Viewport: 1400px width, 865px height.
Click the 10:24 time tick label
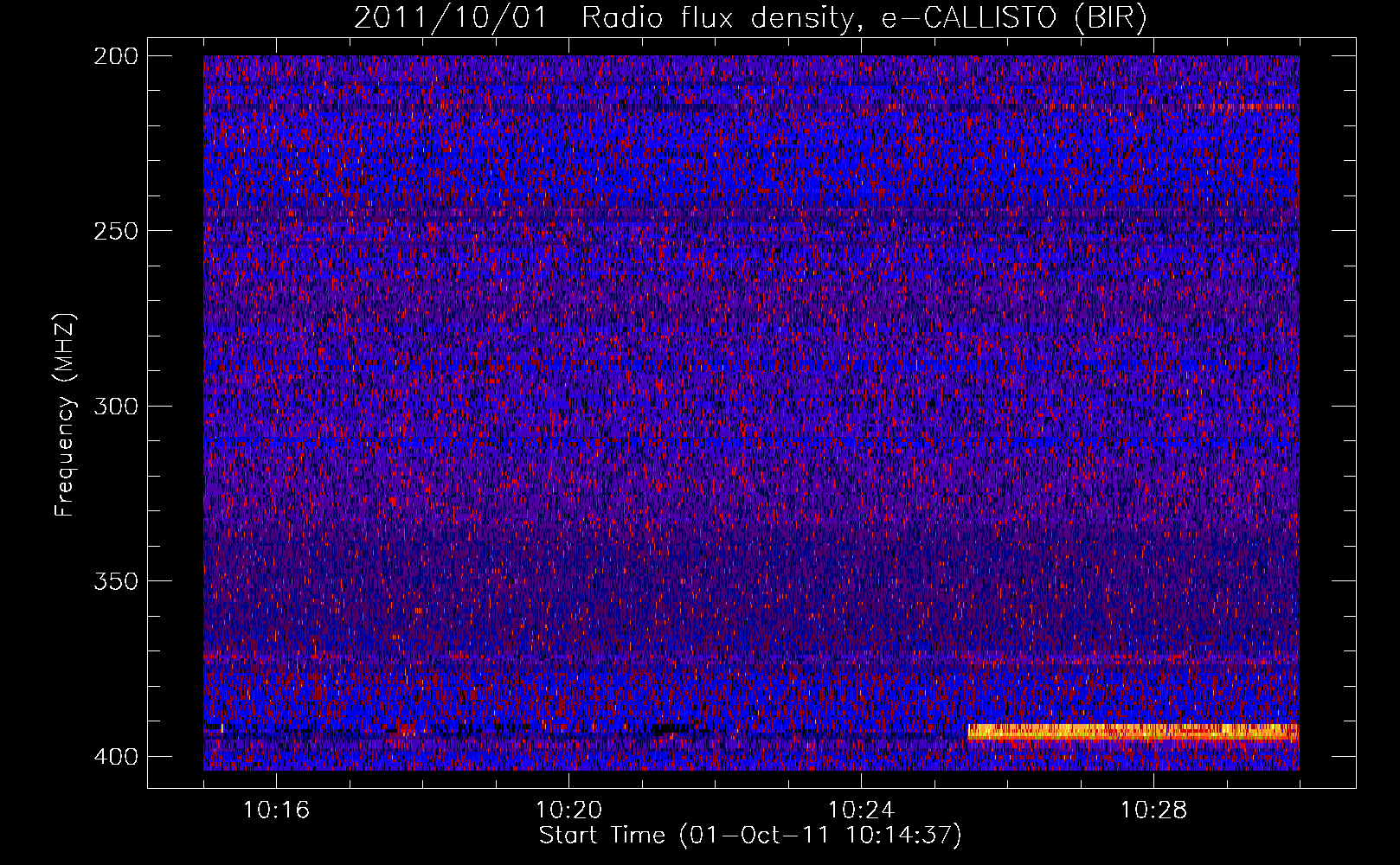pyautogui.click(x=861, y=811)
